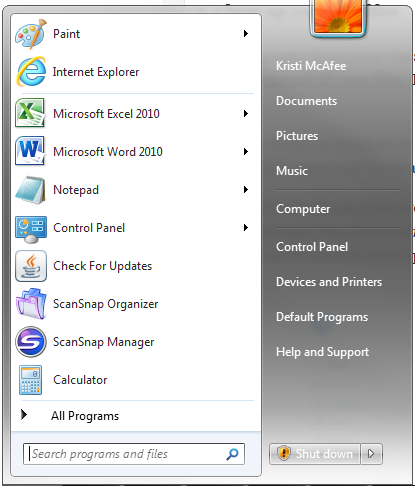Click the magnifier icon in search box
This screenshot has height=486, width=415.
(232, 454)
